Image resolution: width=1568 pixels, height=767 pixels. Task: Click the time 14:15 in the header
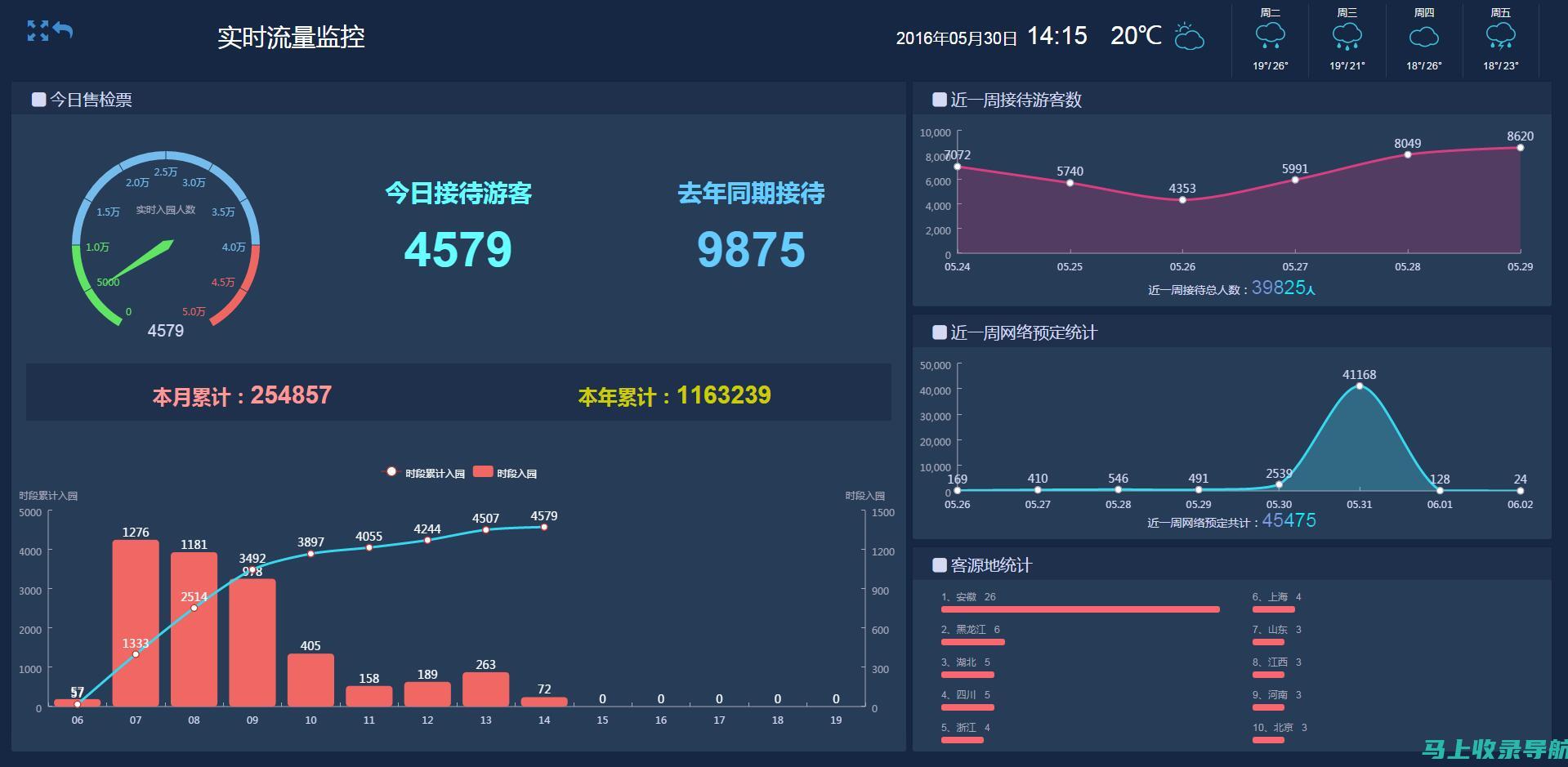point(1057,36)
